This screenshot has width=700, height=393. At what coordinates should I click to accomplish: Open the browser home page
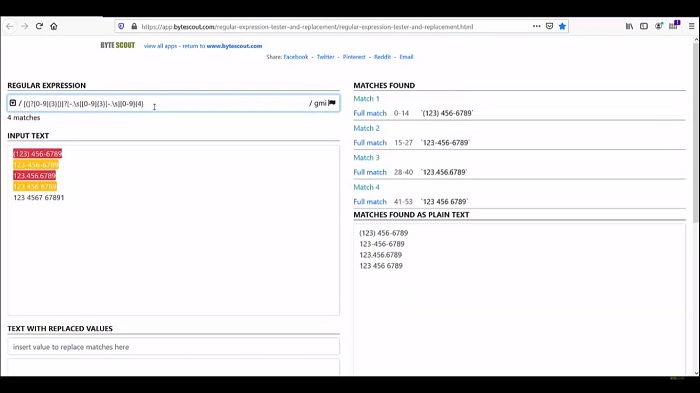[54, 26]
